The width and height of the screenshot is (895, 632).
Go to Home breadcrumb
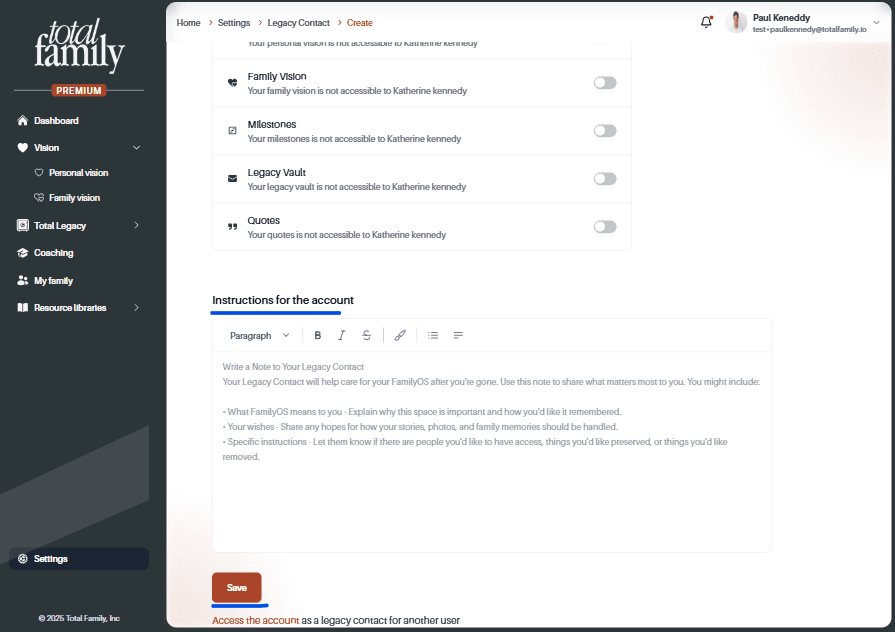[x=188, y=23]
